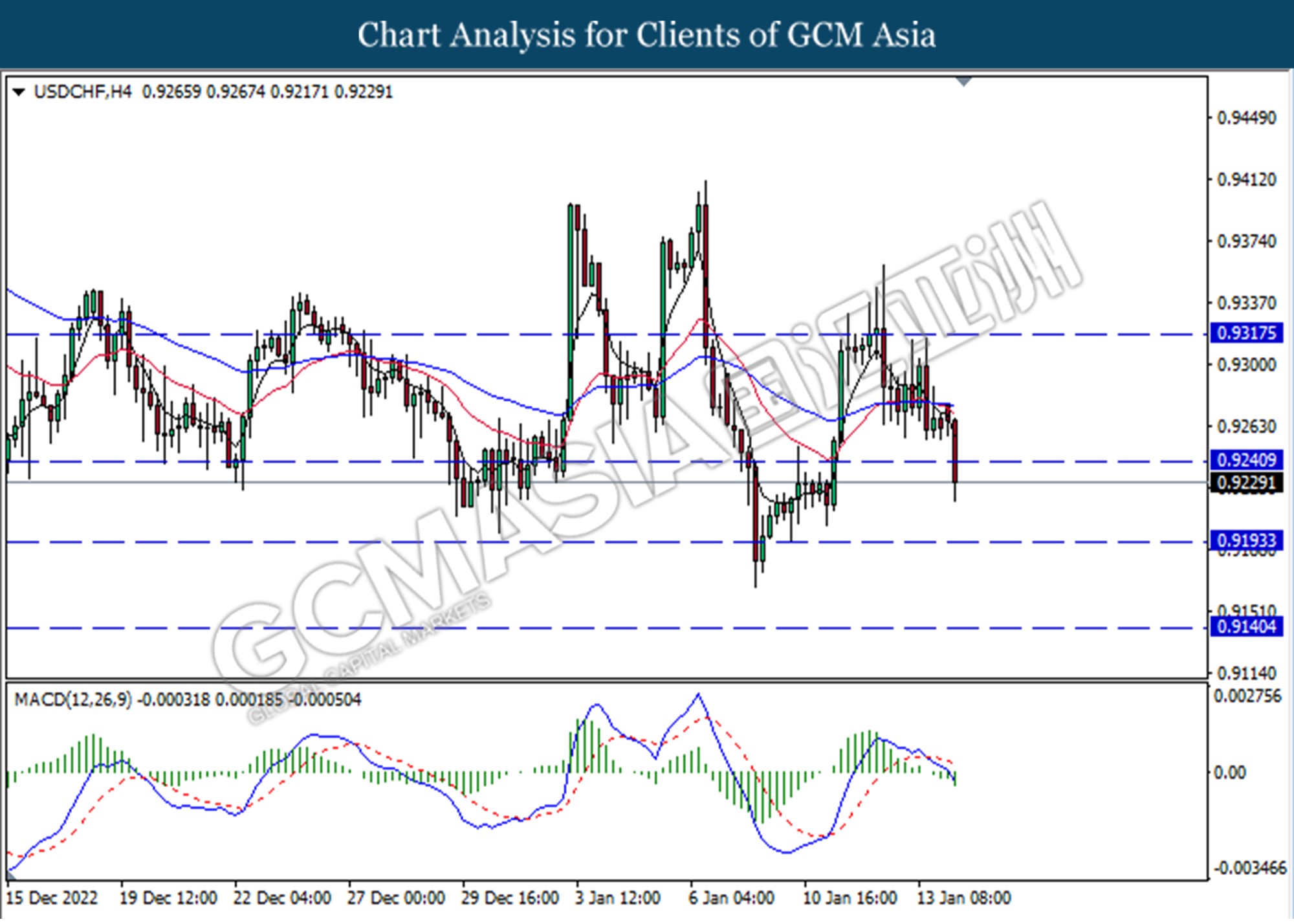The image size is (1294, 924).
Task: Click the MACD(12,26,9) indicator label
Action: coord(72,700)
